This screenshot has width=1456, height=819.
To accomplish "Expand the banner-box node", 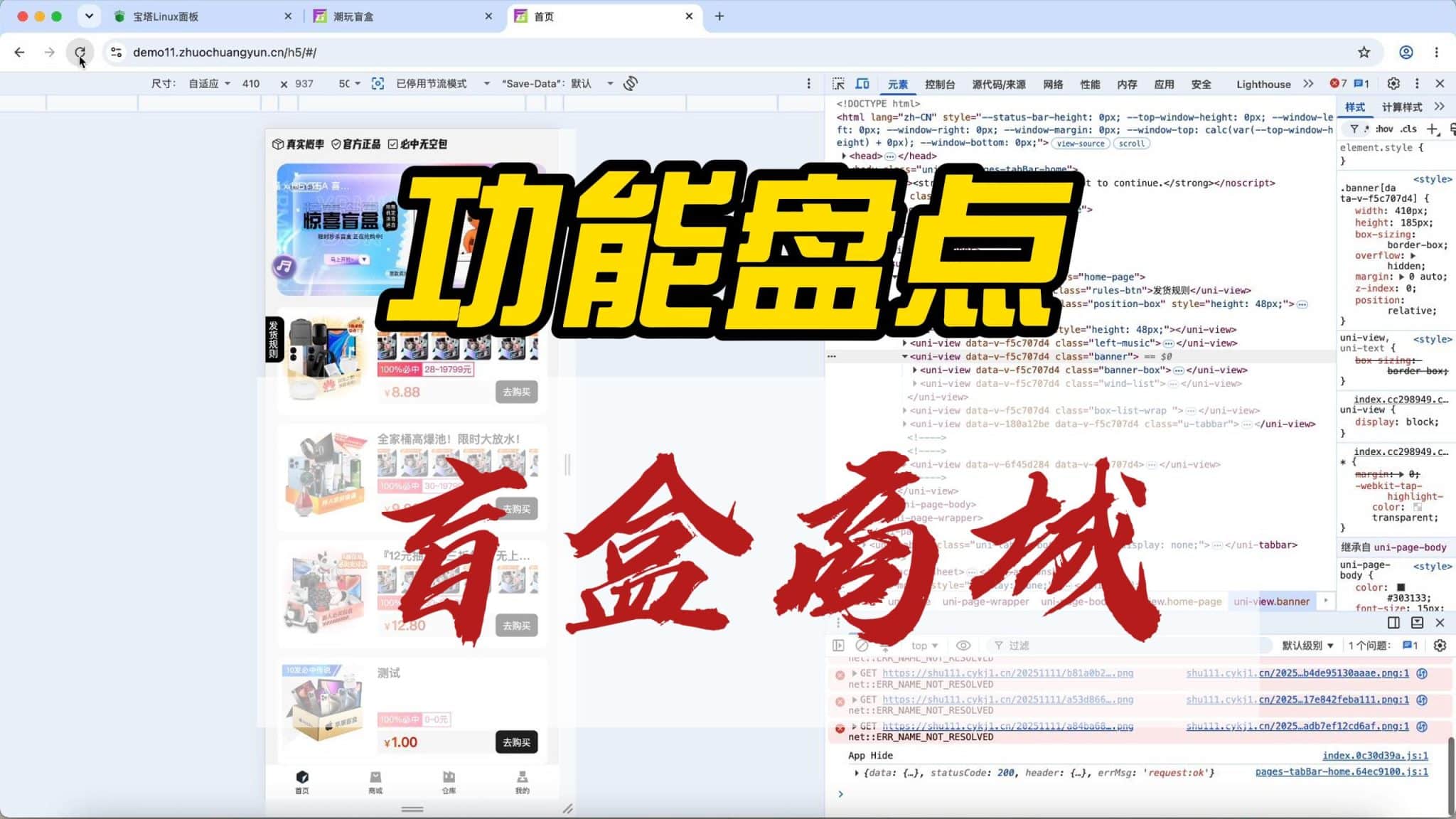I will point(914,370).
